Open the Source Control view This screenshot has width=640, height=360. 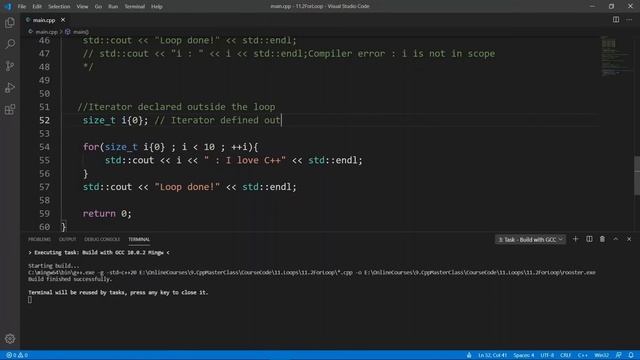pos(10,66)
